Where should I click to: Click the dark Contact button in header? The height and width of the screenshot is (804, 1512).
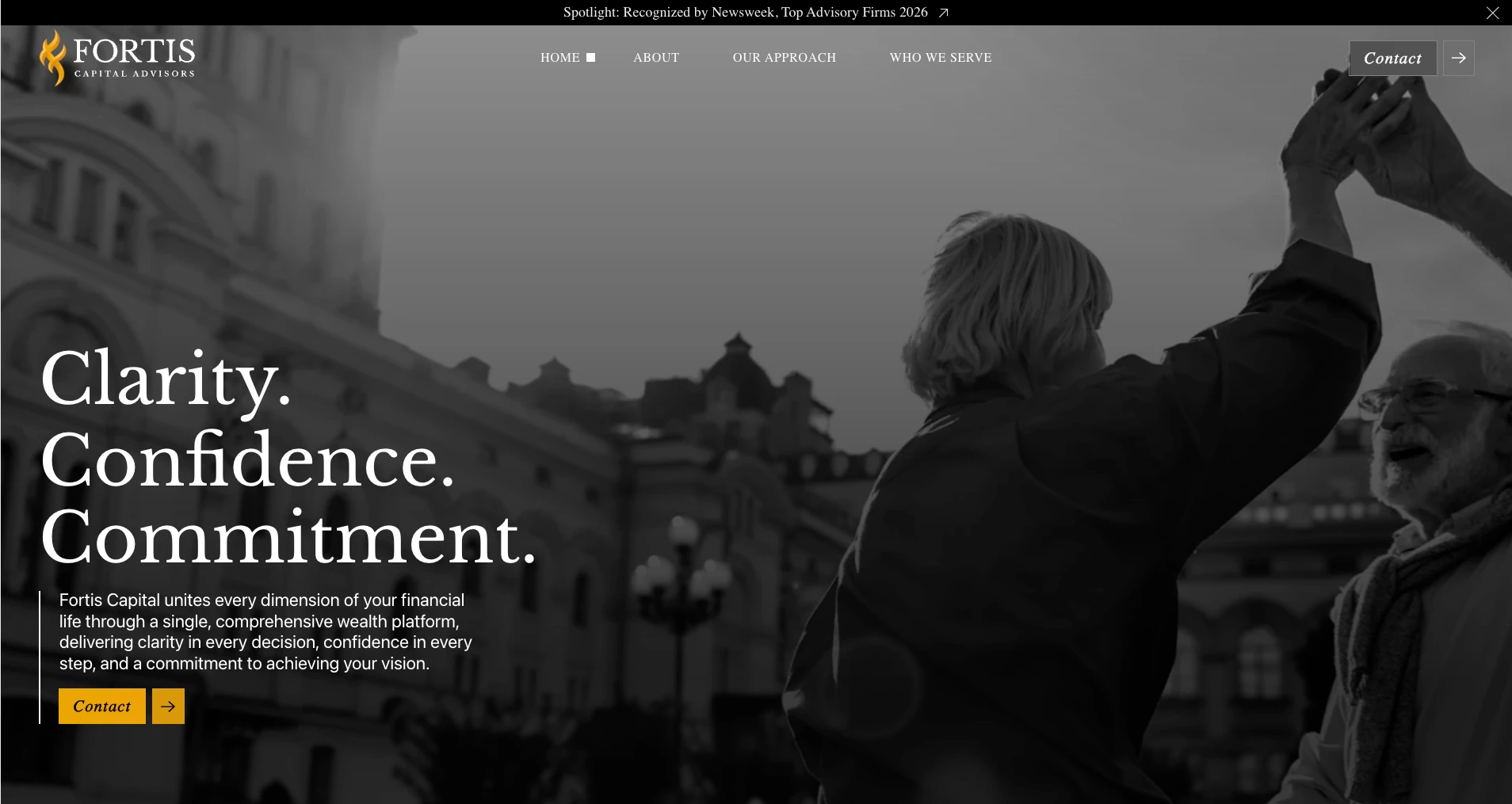[1392, 59]
